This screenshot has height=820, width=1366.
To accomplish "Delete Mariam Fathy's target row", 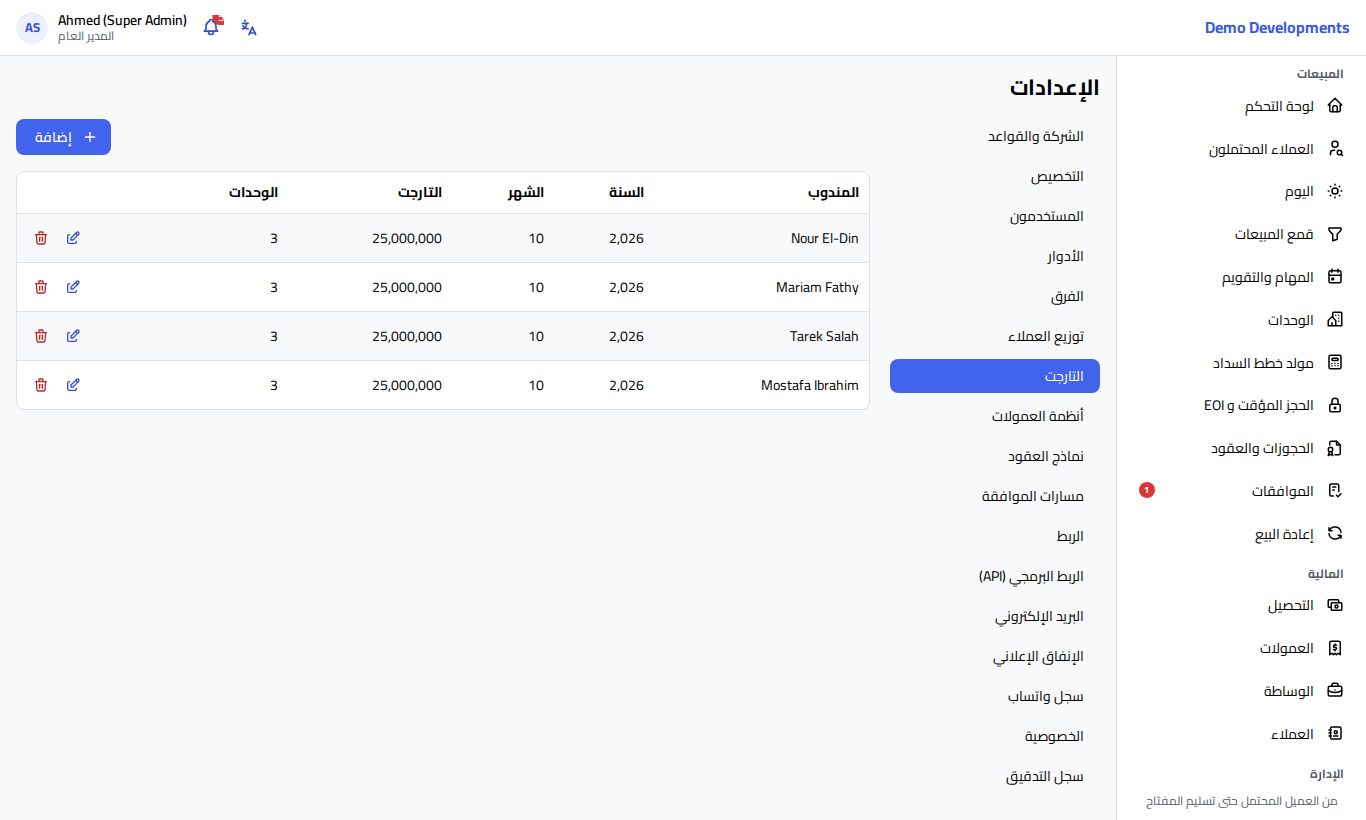I will click(x=41, y=287).
